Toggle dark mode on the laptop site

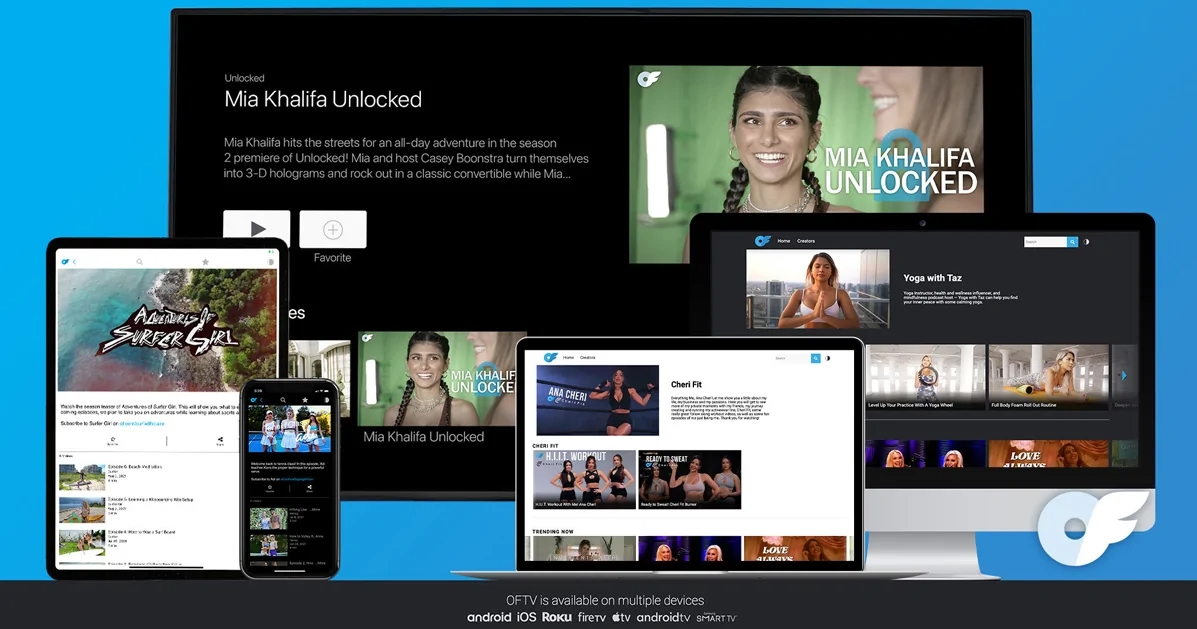(x=828, y=358)
